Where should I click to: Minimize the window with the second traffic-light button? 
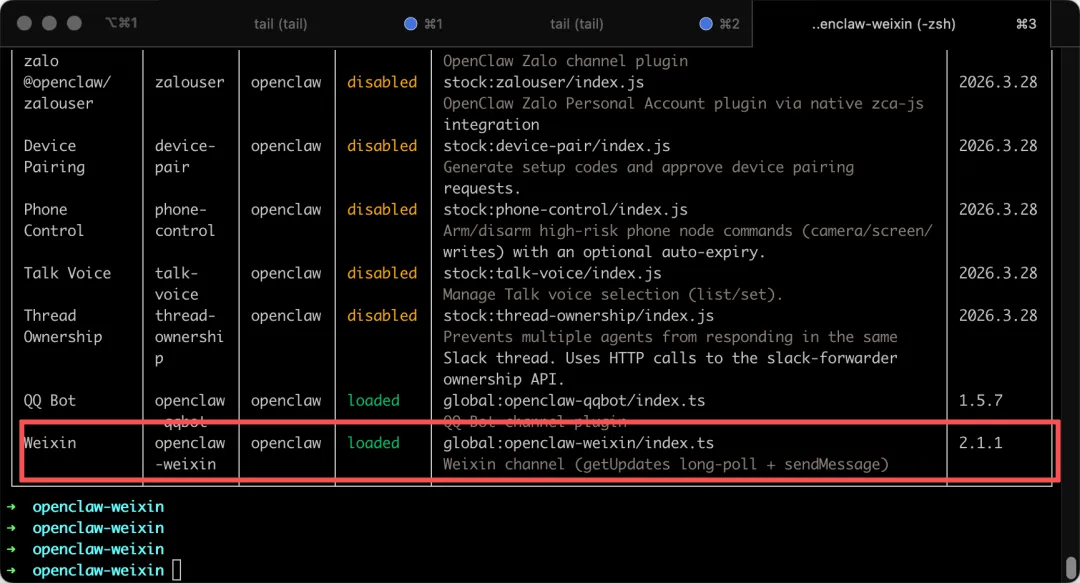(x=49, y=23)
